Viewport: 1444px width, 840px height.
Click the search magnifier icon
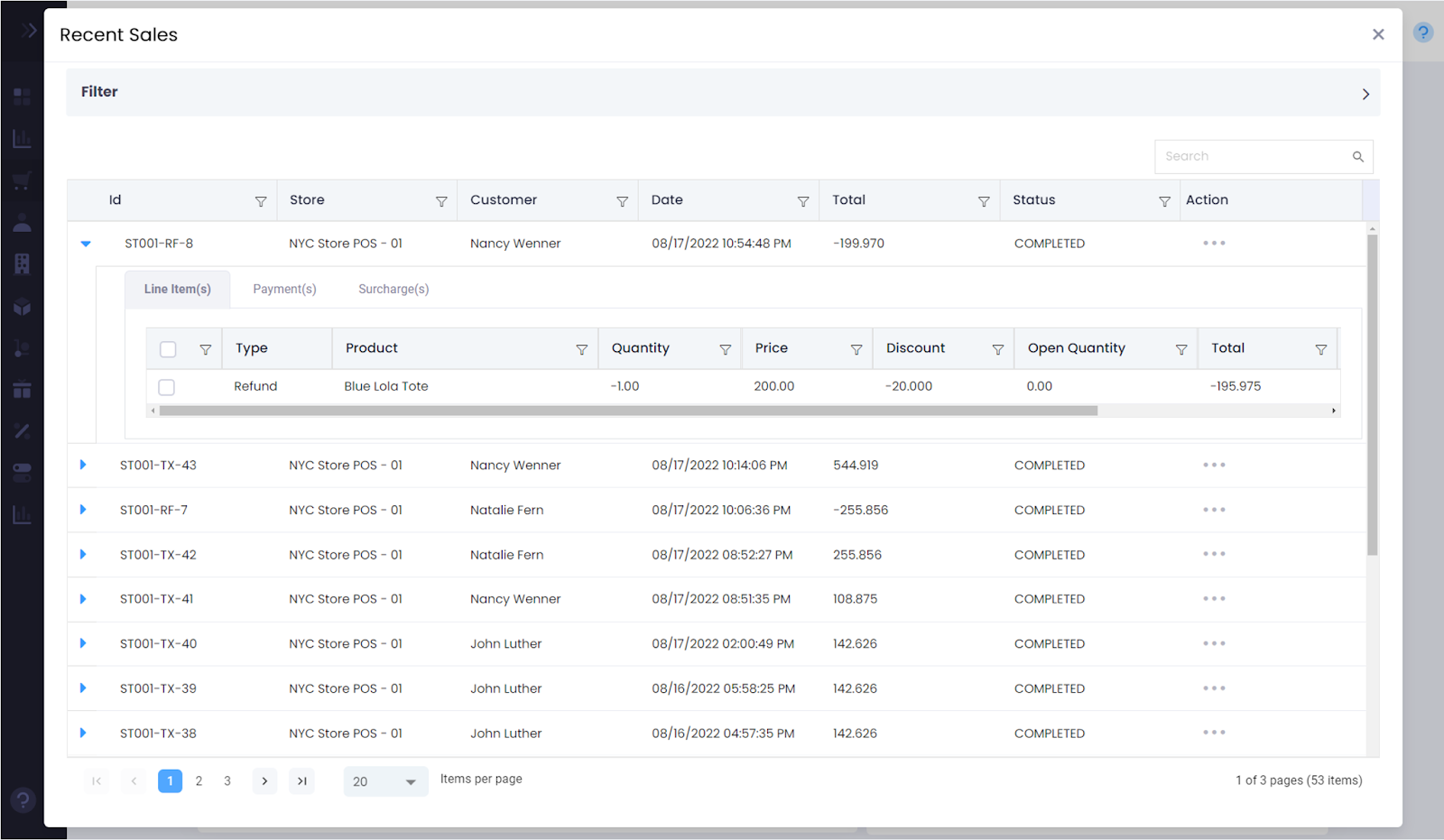click(1357, 157)
